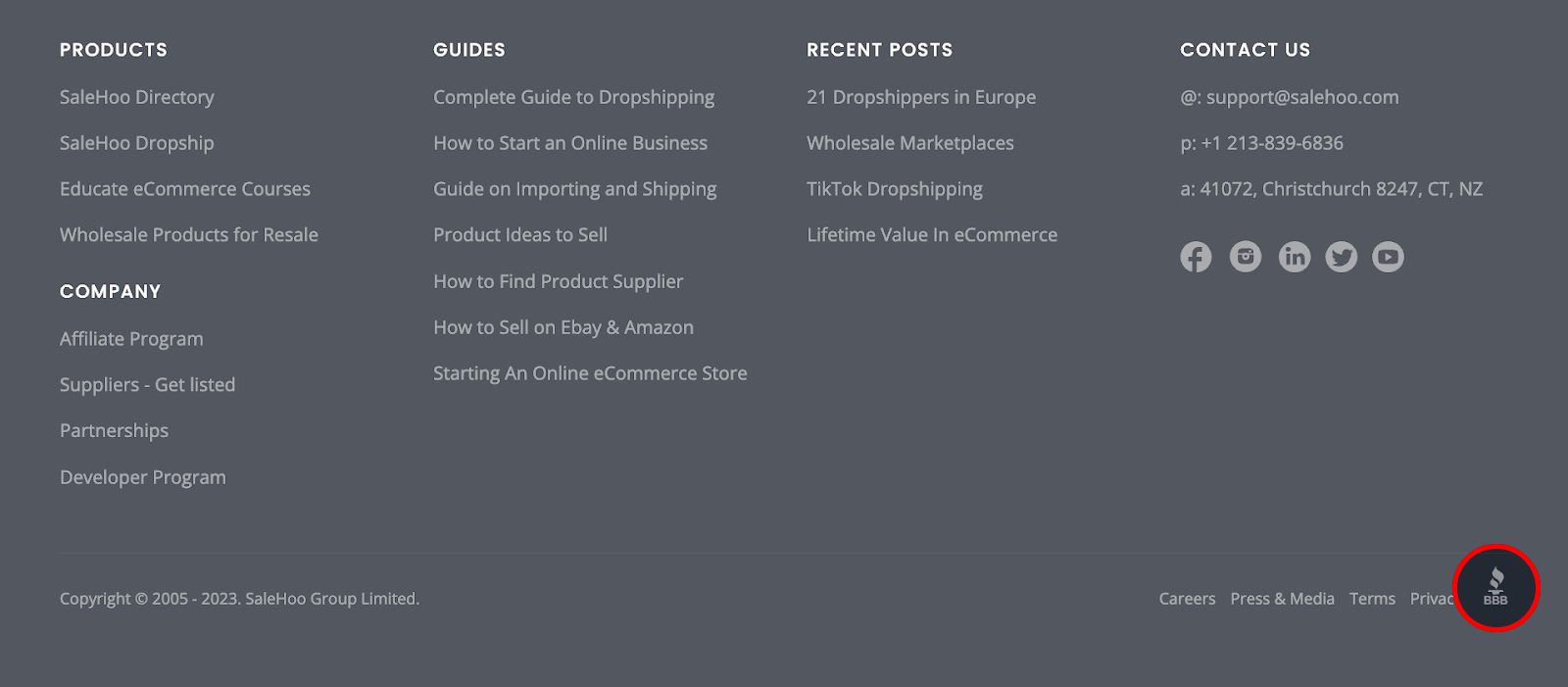Open Educate eCommerce Courses link
The width and height of the screenshot is (1568, 687).
(x=184, y=189)
